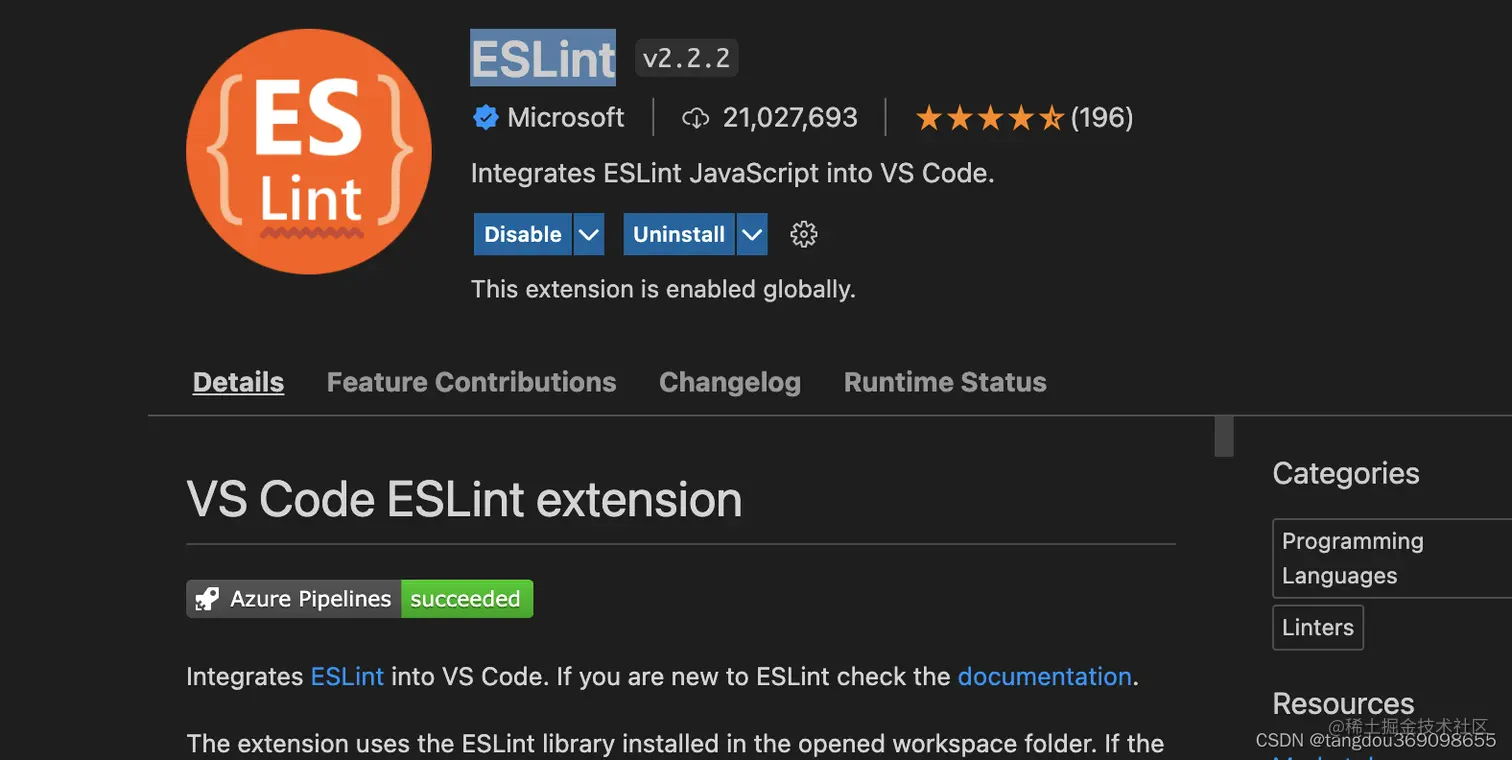Disable the ESLint extension

[523, 234]
